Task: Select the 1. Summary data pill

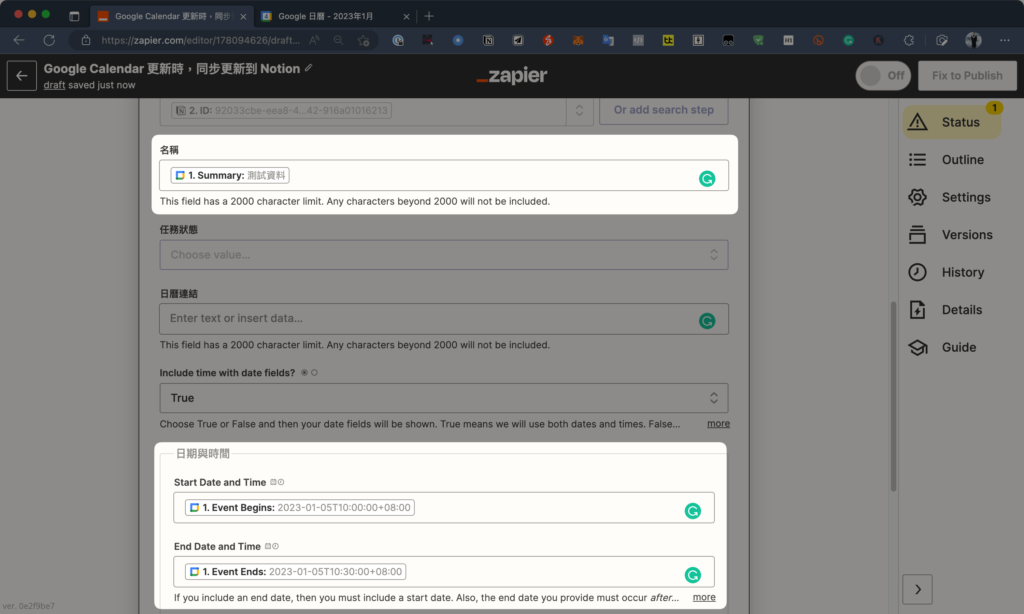Action: coord(230,175)
